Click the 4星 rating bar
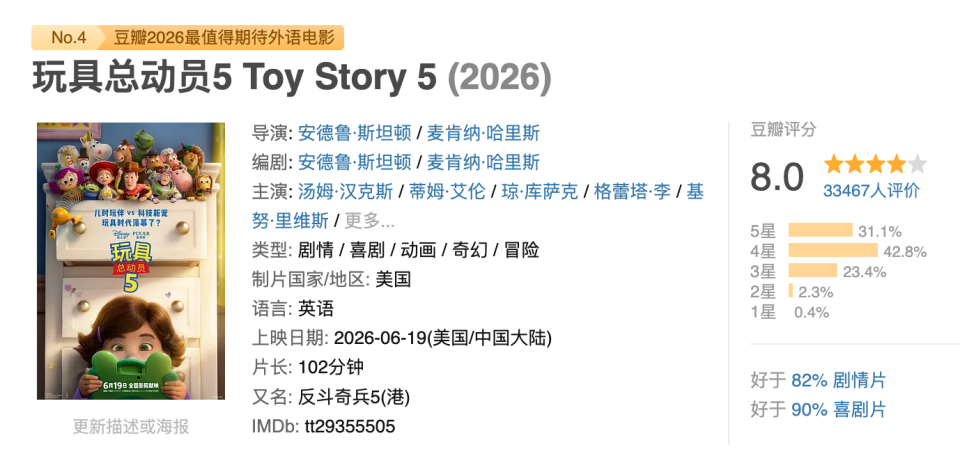Image resolution: width=960 pixels, height=454 pixels. (x=833, y=250)
